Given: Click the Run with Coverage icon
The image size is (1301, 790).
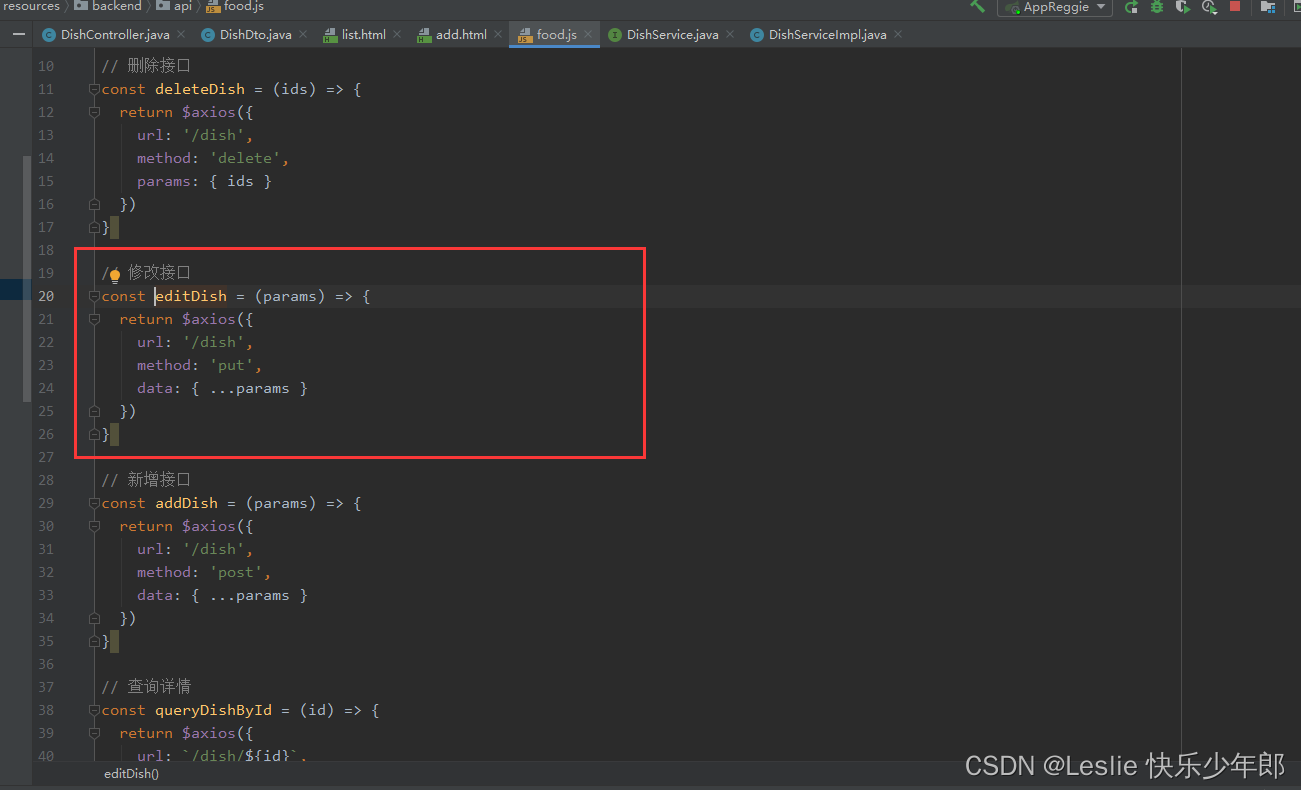Looking at the screenshot, I should click(x=1183, y=7).
